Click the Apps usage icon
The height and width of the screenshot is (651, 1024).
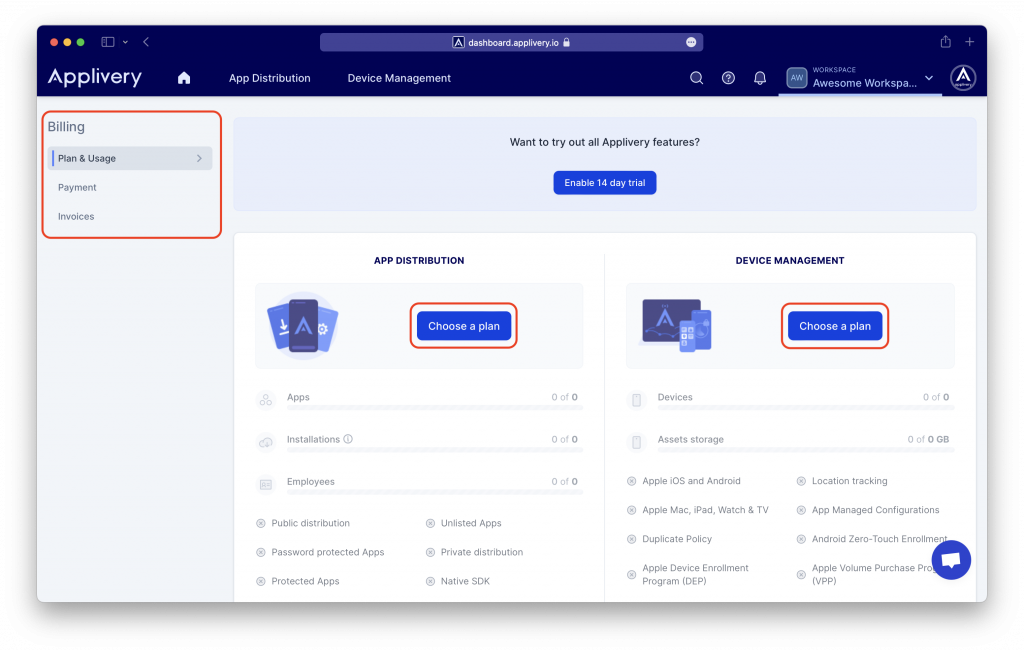click(x=266, y=400)
